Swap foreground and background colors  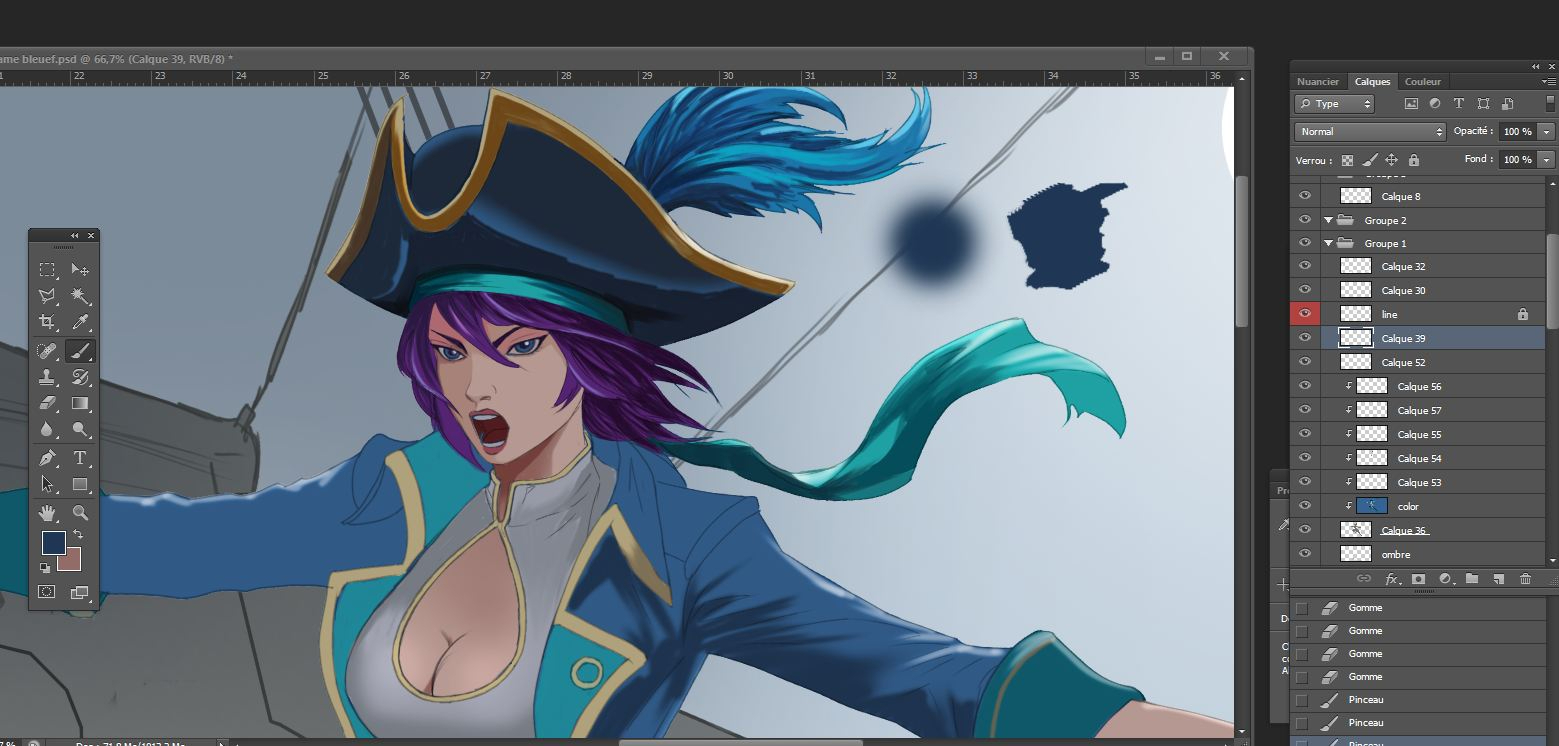[78, 535]
